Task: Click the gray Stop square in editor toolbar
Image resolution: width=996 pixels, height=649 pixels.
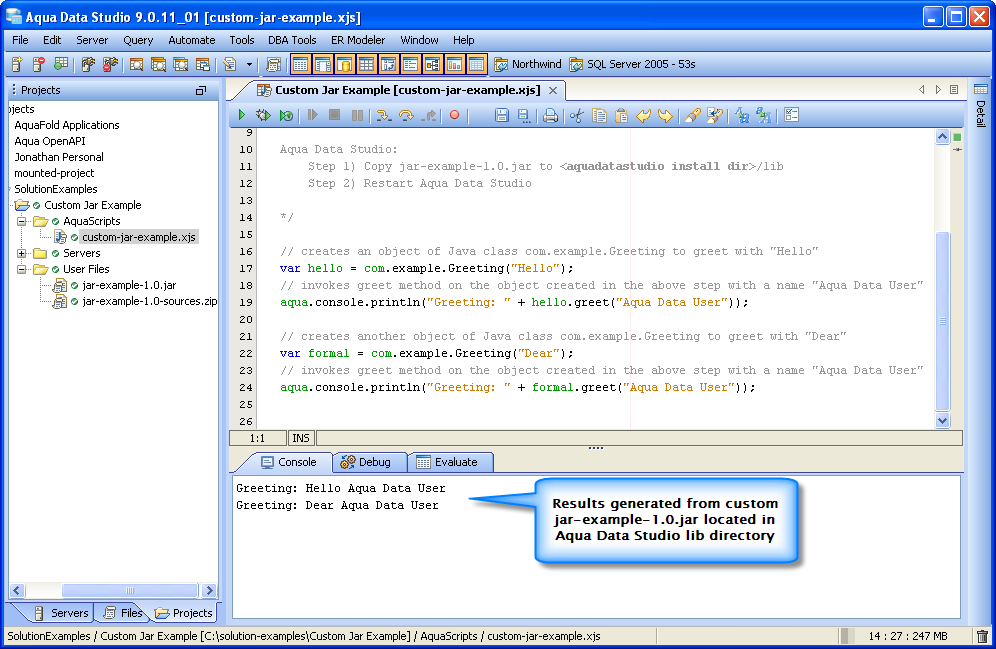Action: coord(335,115)
